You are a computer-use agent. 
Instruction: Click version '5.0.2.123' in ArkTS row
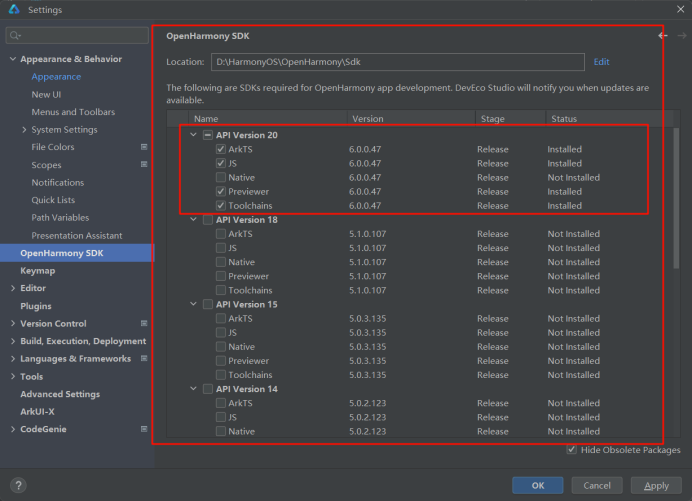(x=367, y=403)
